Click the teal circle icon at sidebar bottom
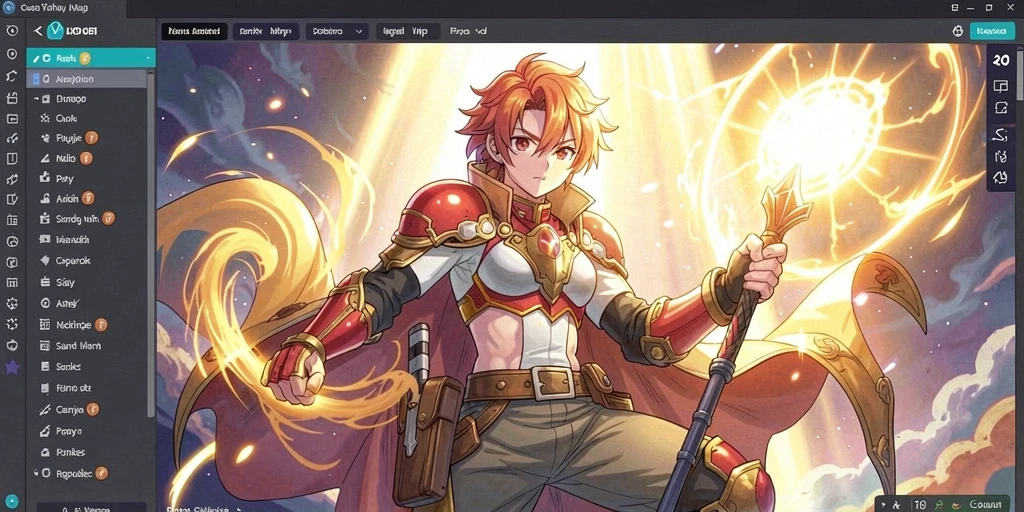The height and width of the screenshot is (512, 1024). click(x=12, y=501)
